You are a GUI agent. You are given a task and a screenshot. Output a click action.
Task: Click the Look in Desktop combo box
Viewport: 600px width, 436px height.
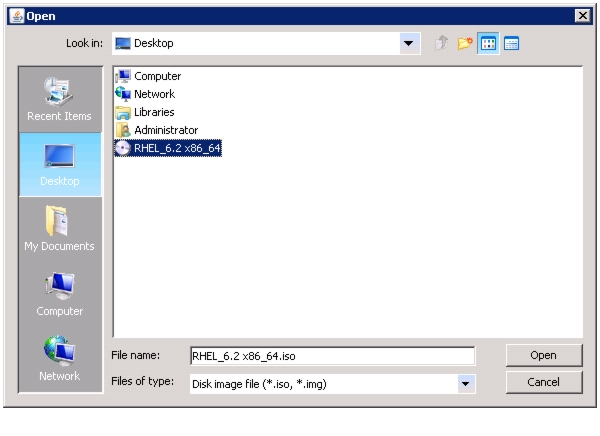click(266, 43)
